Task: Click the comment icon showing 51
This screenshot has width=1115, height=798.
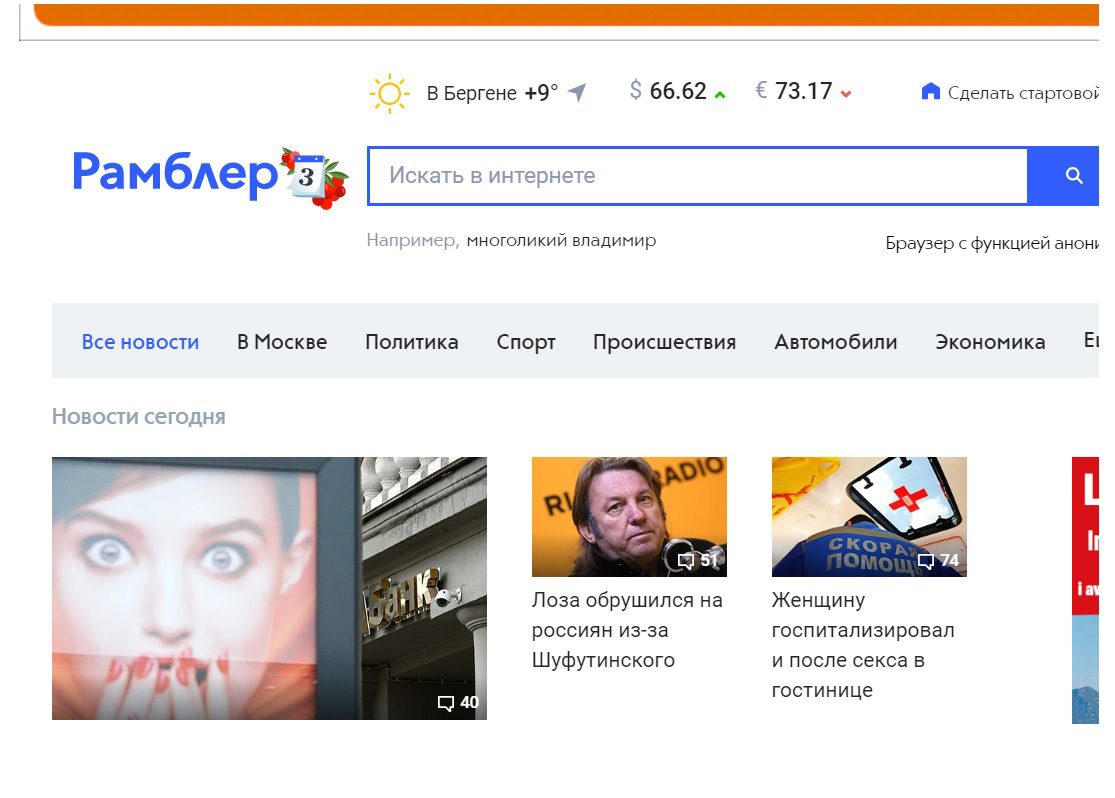Action: (685, 560)
